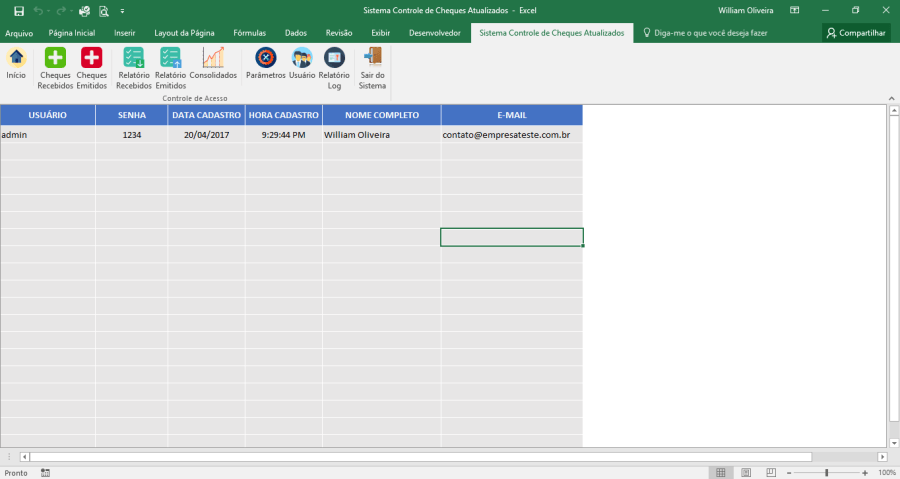This screenshot has height=479, width=900.
Task: Select the admin user cell
Action: [48, 135]
